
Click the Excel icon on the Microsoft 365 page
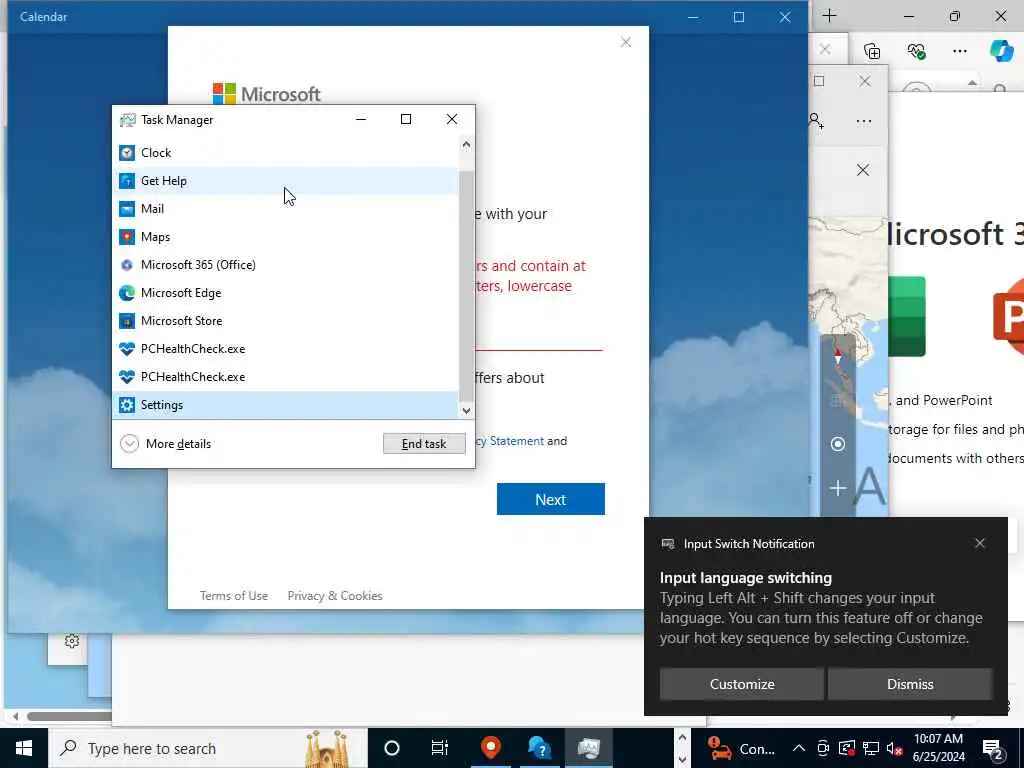point(908,317)
